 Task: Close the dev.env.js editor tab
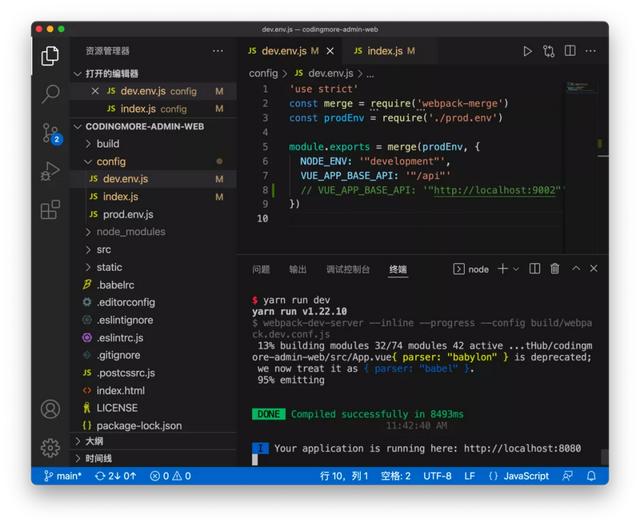click(x=330, y=51)
